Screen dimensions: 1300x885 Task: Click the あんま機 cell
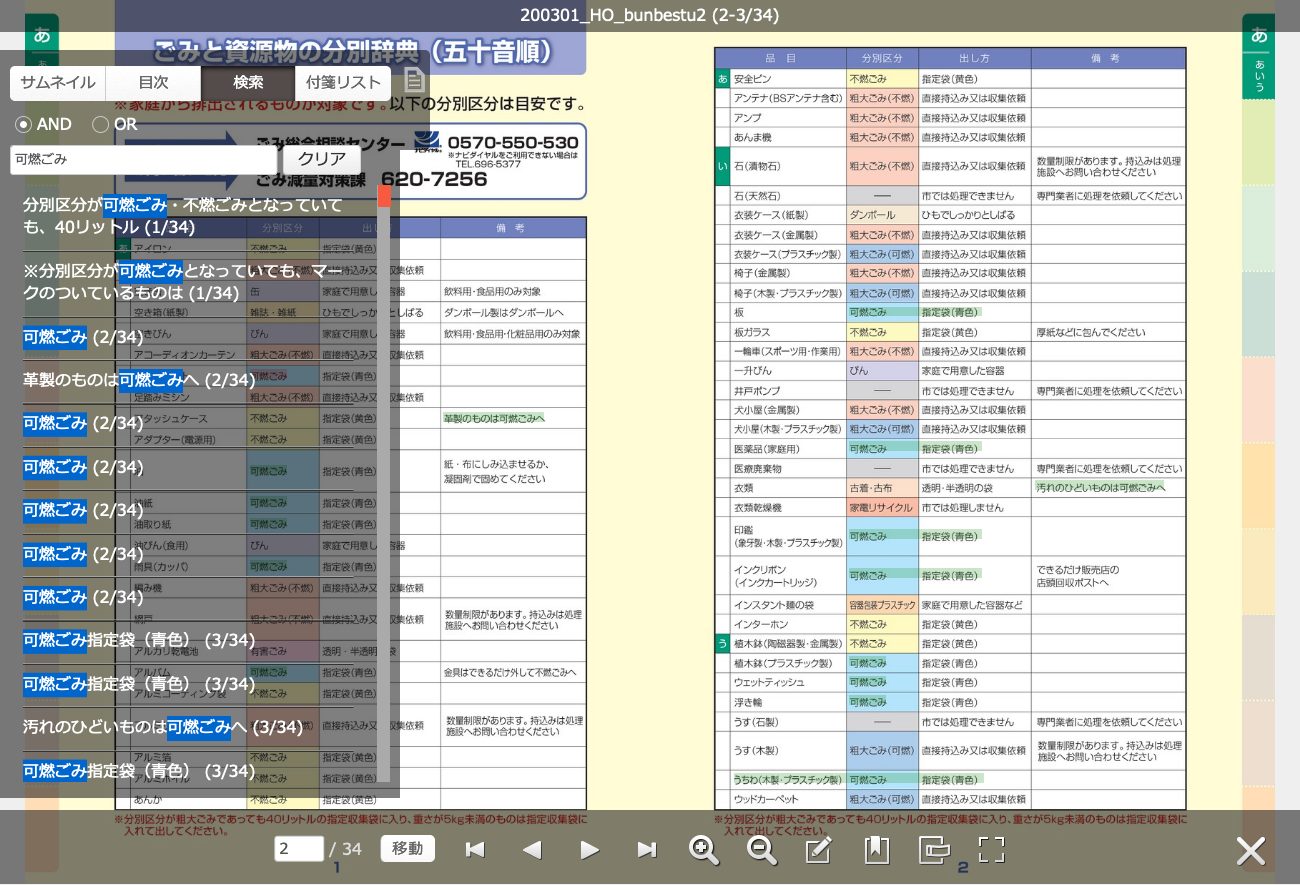788,137
